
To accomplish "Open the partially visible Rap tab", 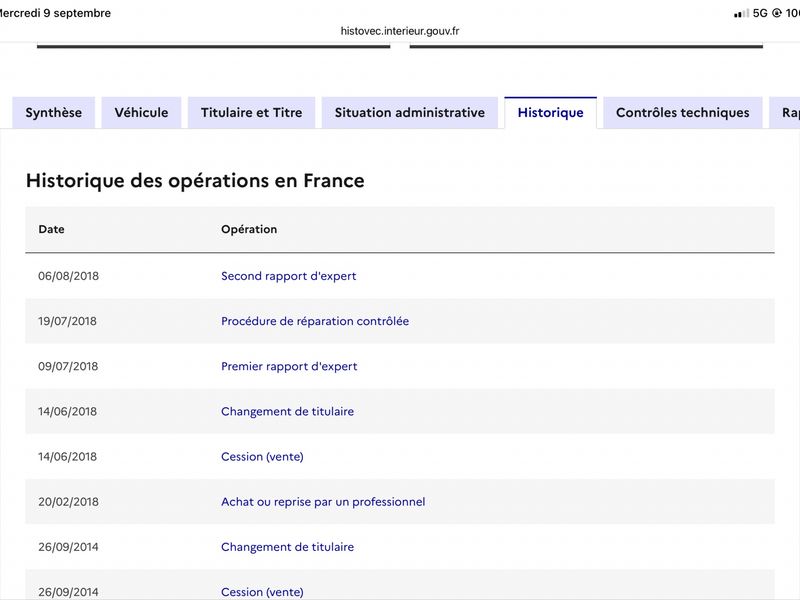I will point(786,113).
